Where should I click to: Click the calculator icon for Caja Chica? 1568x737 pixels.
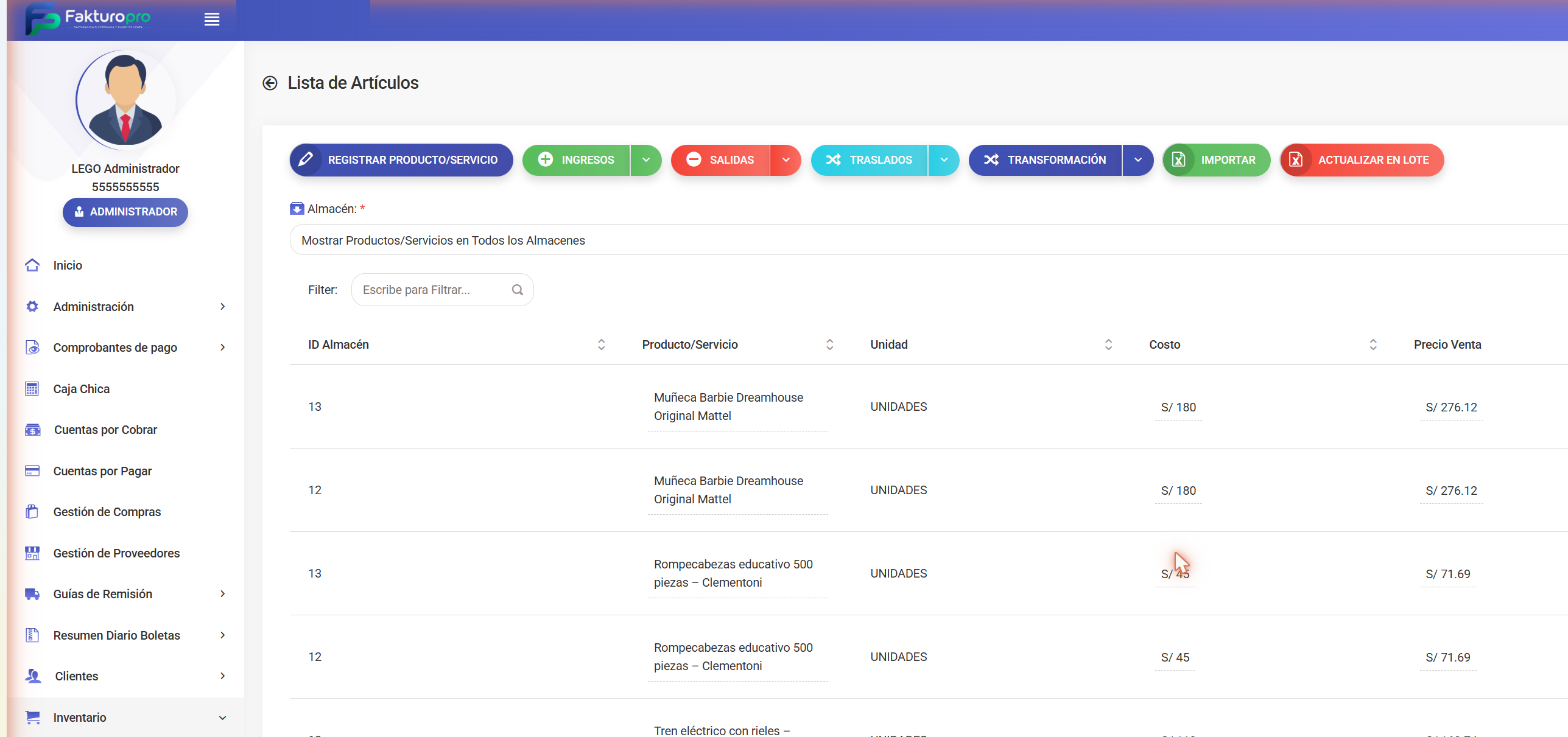click(x=32, y=389)
